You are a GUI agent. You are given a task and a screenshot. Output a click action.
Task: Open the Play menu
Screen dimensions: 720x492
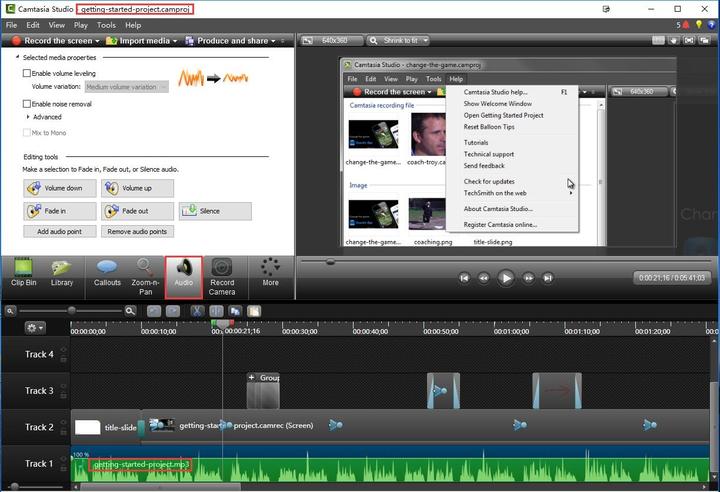(81, 25)
